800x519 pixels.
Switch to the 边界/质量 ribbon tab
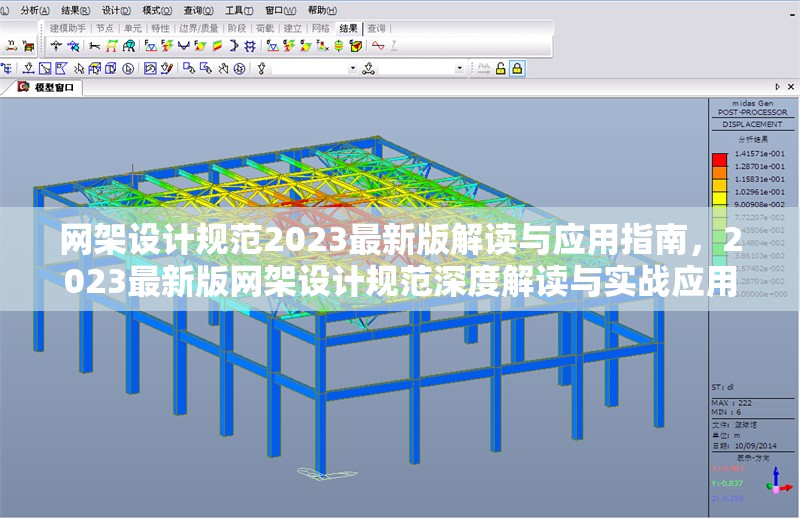[198, 28]
